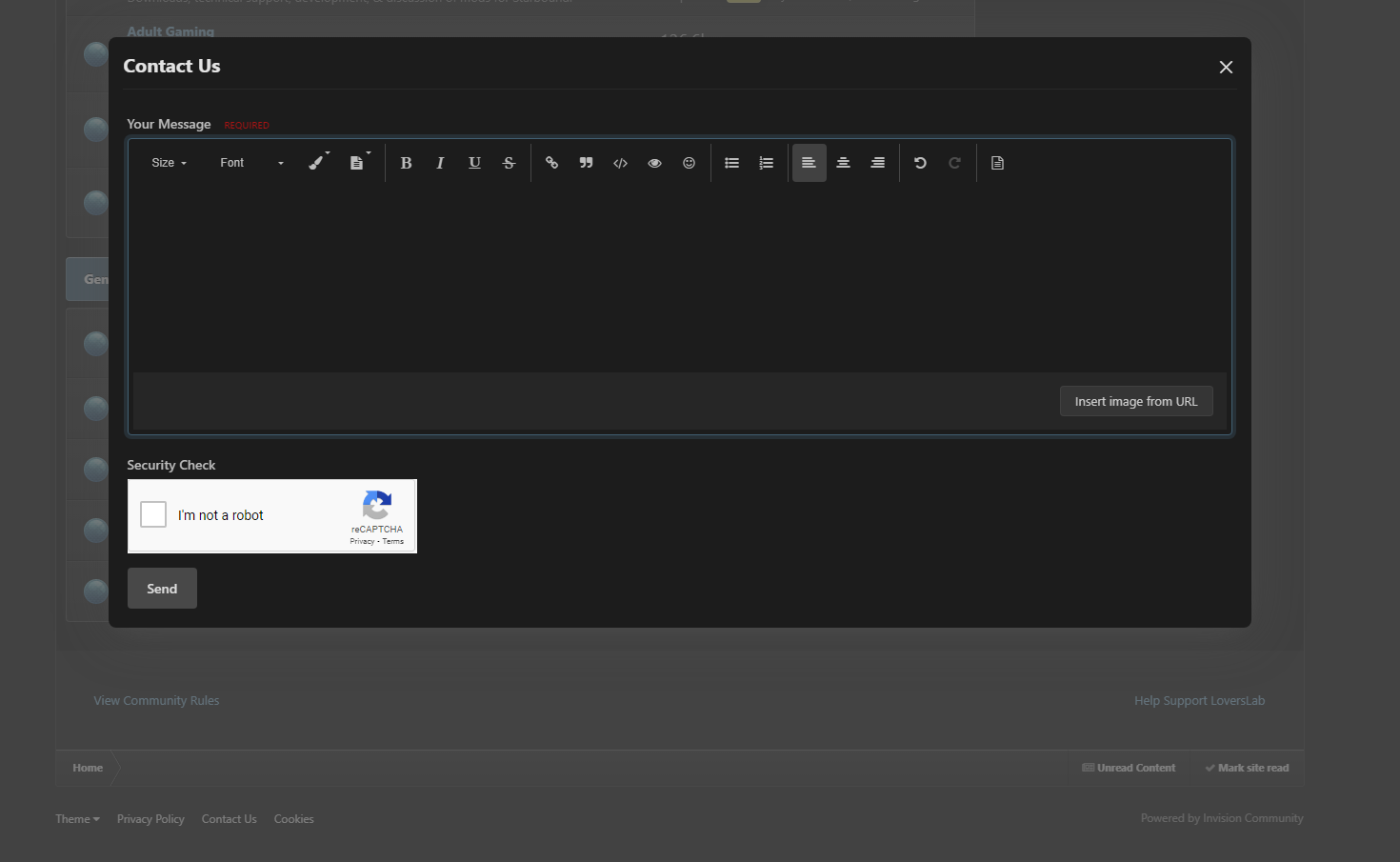Center align text
The width and height of the screenshot is (1400, 862).
tap(843, 163)
